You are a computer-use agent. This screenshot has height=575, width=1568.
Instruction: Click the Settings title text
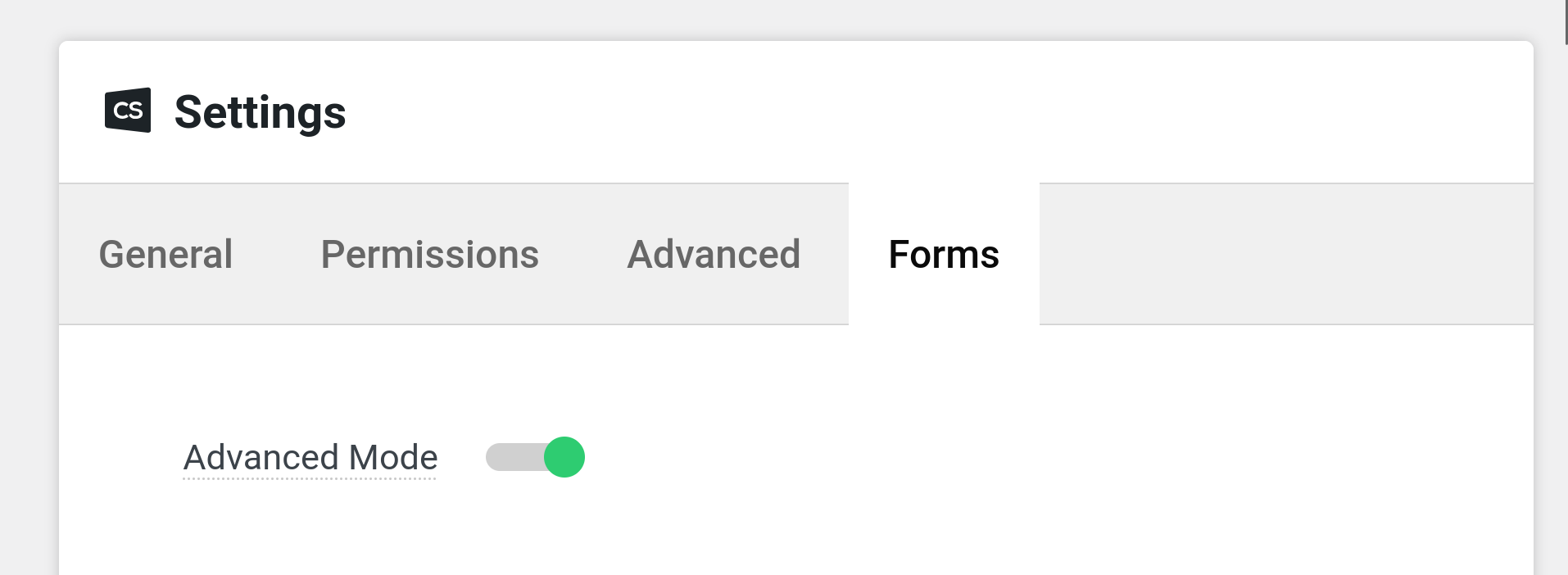(260, 111)
